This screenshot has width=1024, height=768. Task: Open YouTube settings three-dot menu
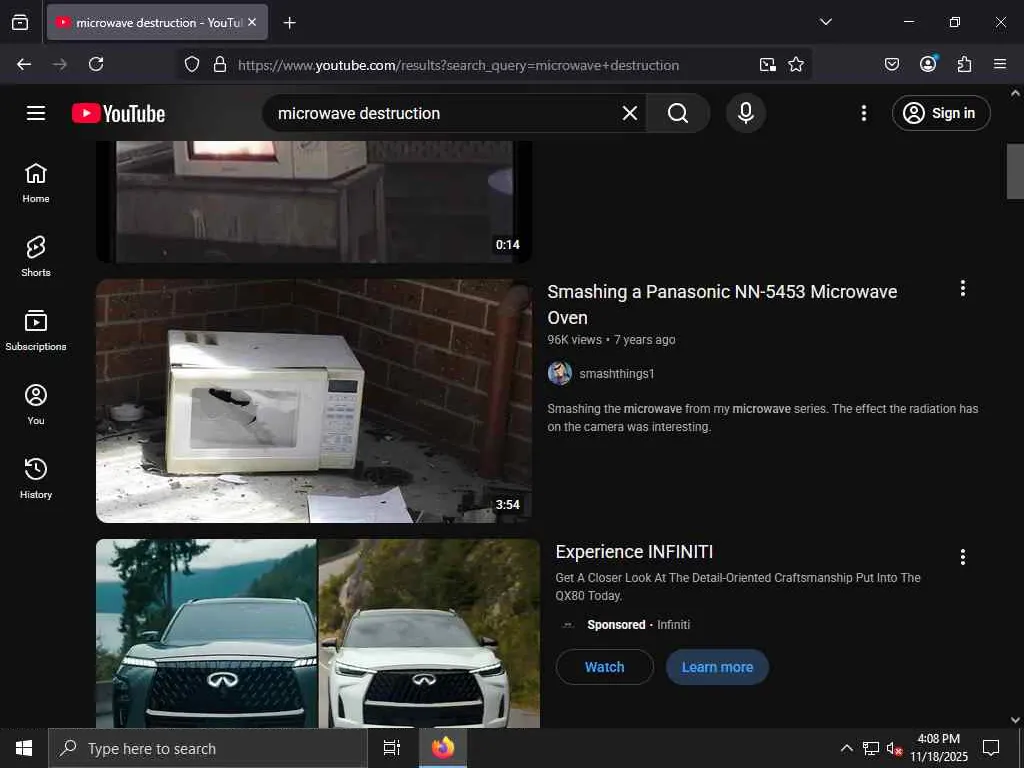(x=863, y=113)
